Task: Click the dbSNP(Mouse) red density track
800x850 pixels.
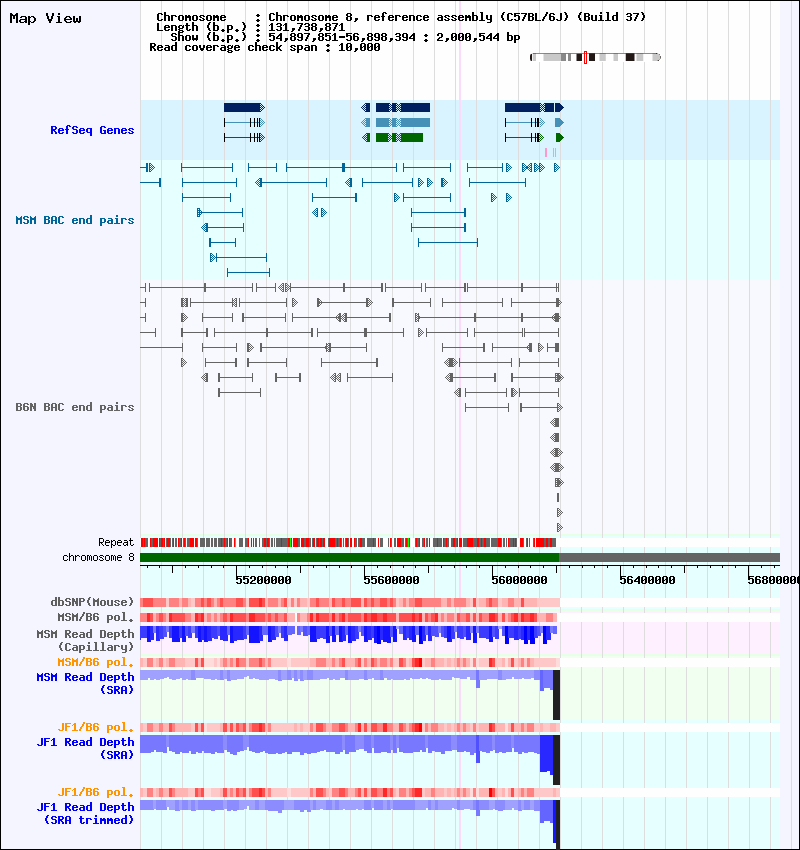Action: (350, 602)
